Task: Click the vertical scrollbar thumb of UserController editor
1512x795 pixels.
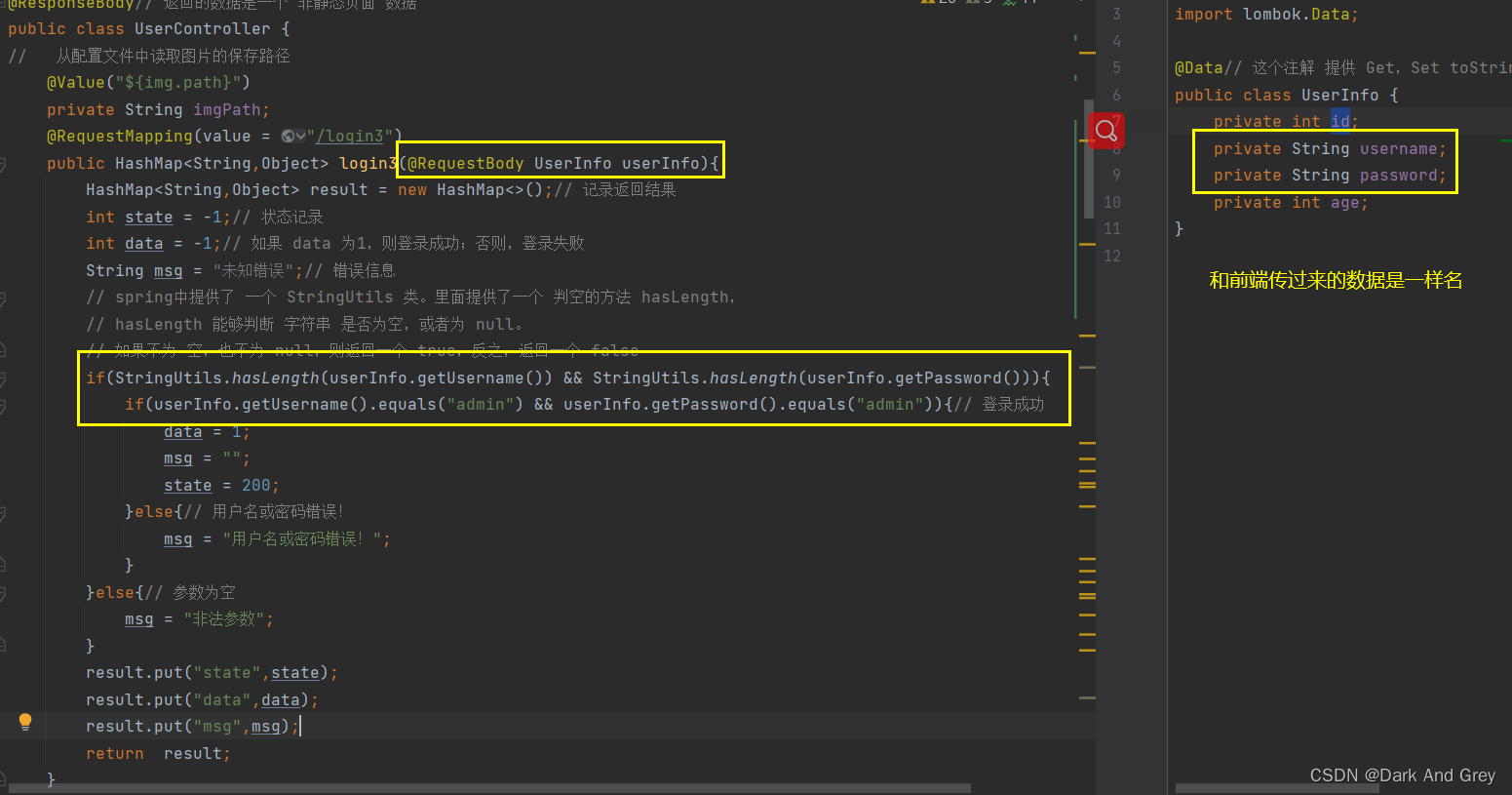Action: pos(1089,158)
